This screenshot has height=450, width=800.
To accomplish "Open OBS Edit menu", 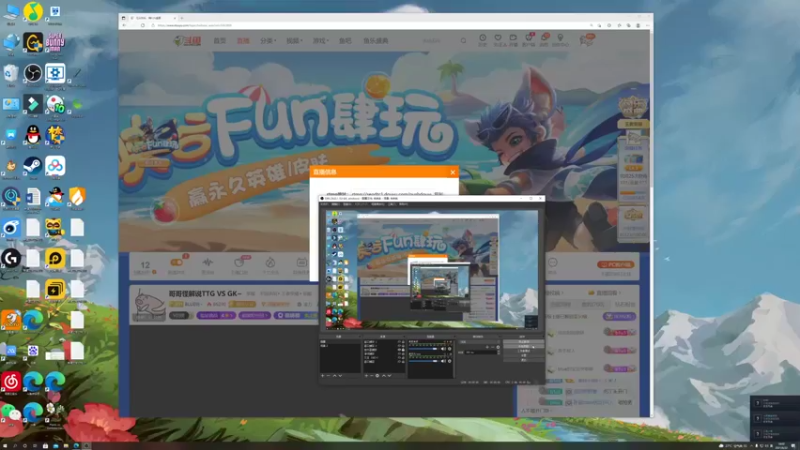I will 335,204.
